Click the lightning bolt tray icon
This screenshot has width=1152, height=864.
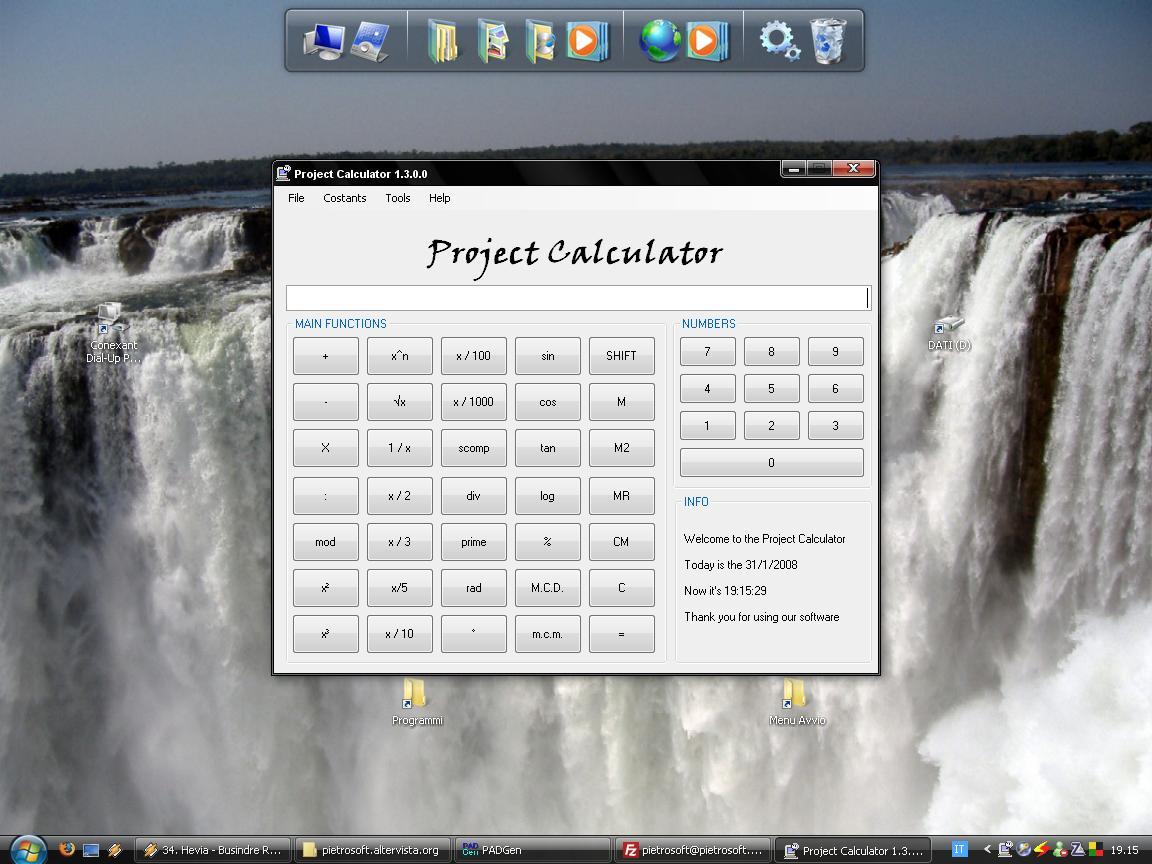tap(1043, 848)
